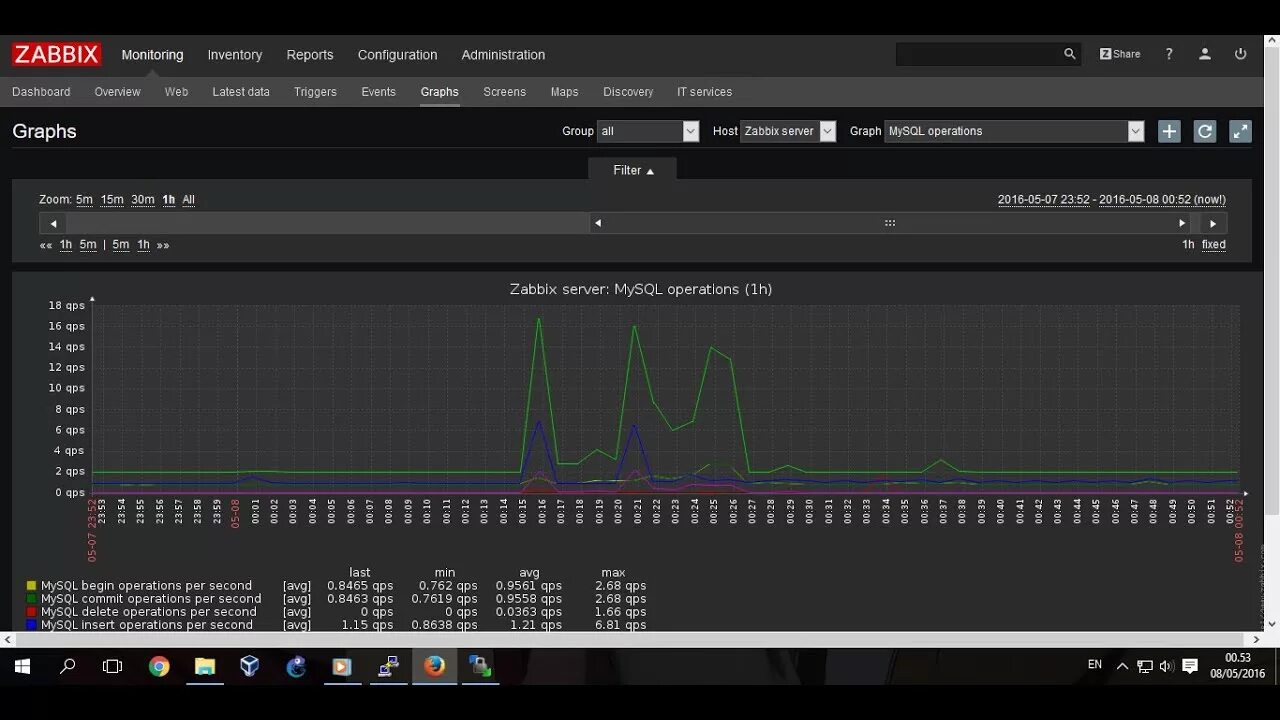Click the left arrow at the timeline bar's start
This screenshot has height=720, width=1280.
click(53, 223)
